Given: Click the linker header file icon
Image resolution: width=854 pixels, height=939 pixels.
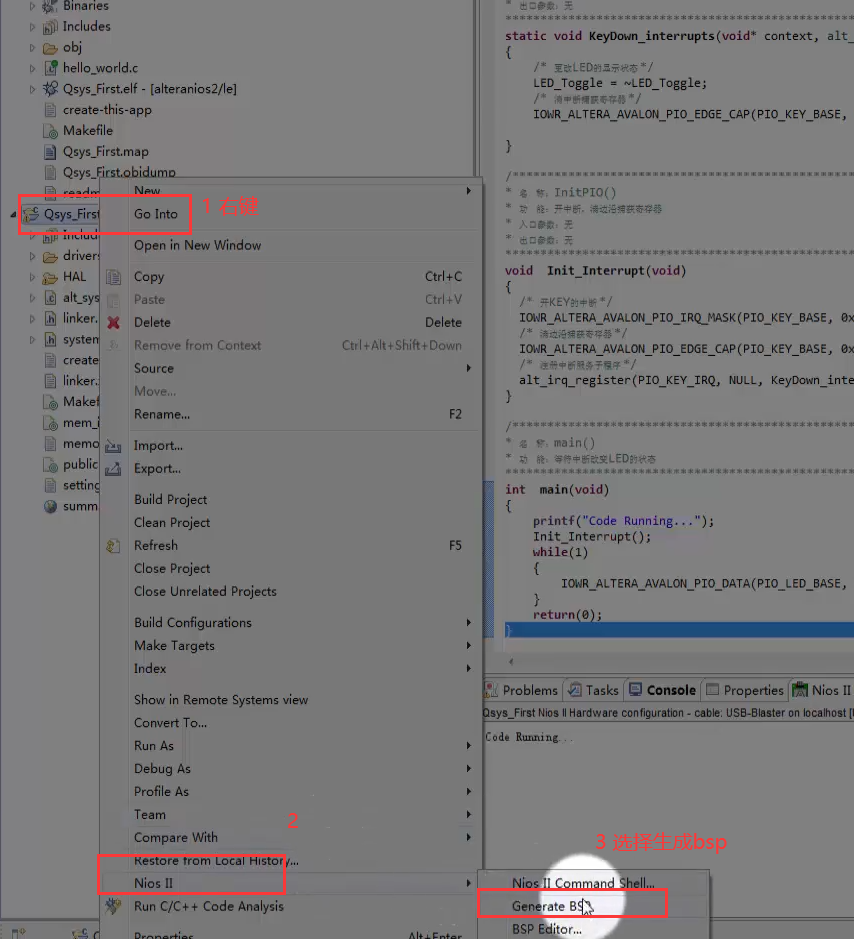Looking at the screenshot, I should (51, 319).
